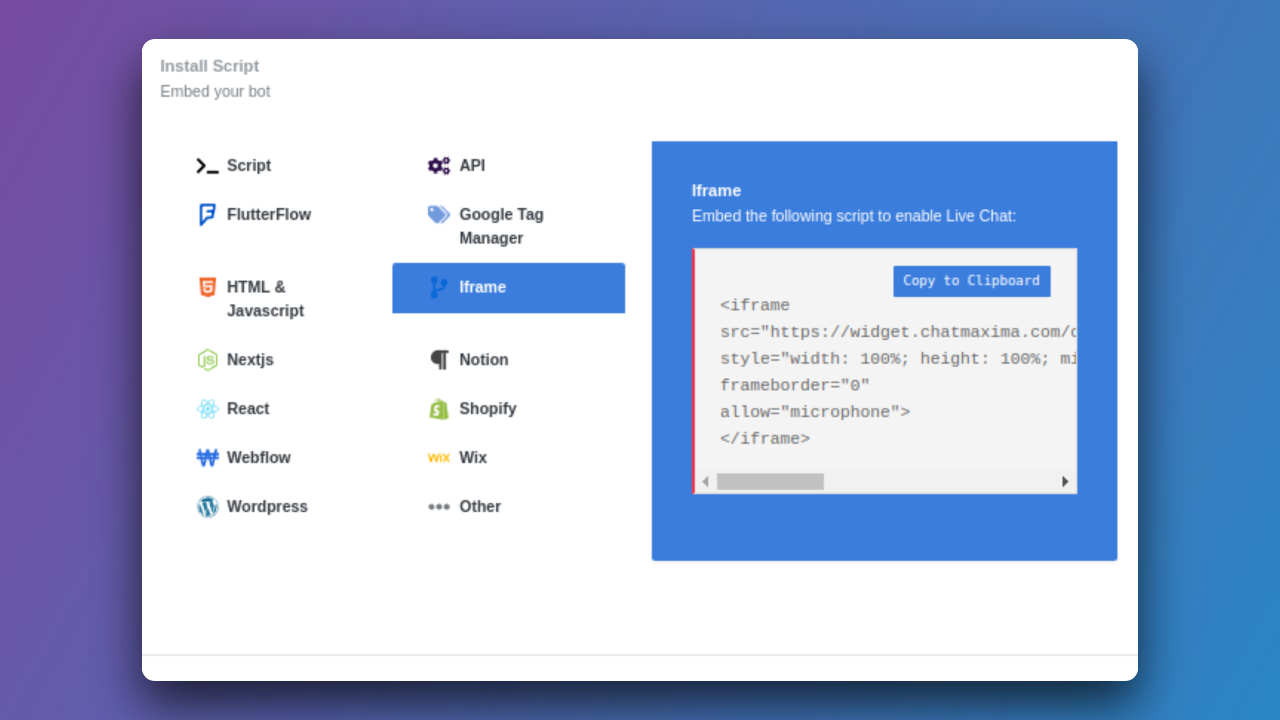Click the Install Script title

click(x=209, y=66)
